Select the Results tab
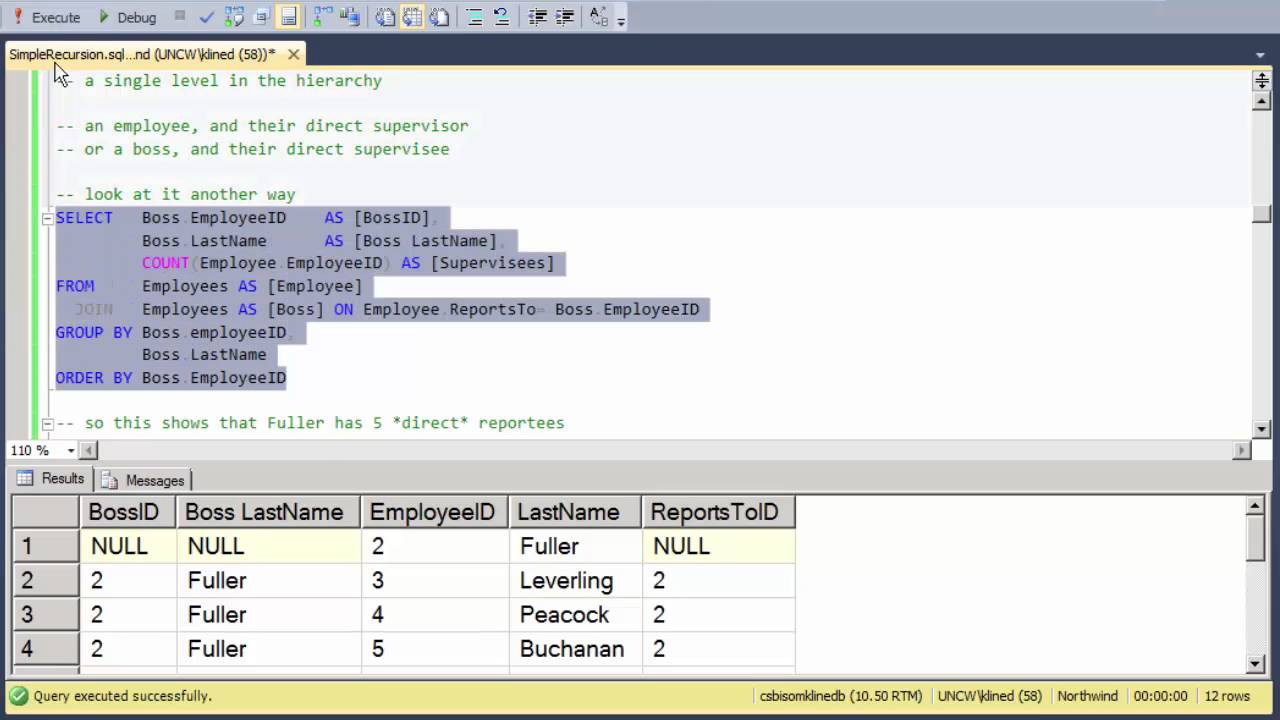The height and width of the screenshot is (720, 1280). [51, 479]
